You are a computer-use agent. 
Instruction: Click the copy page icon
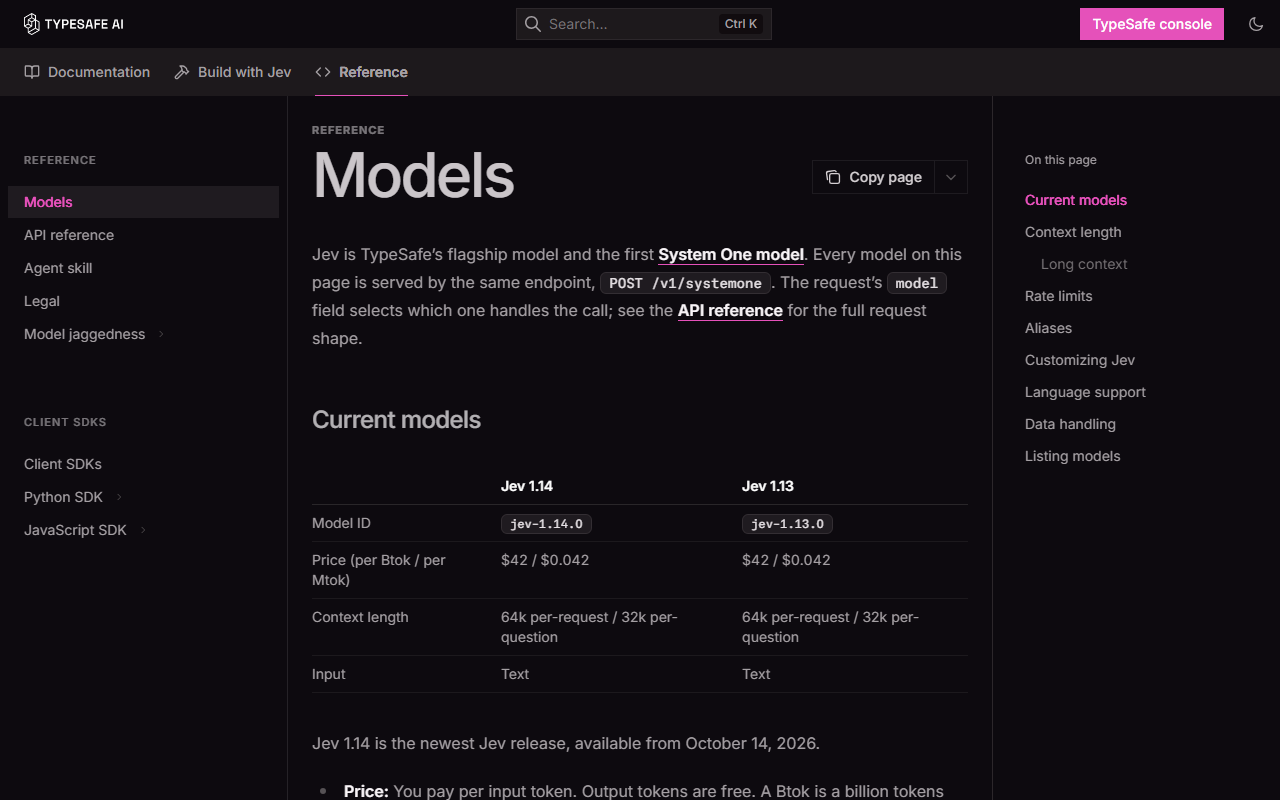(x=833, y=177)
